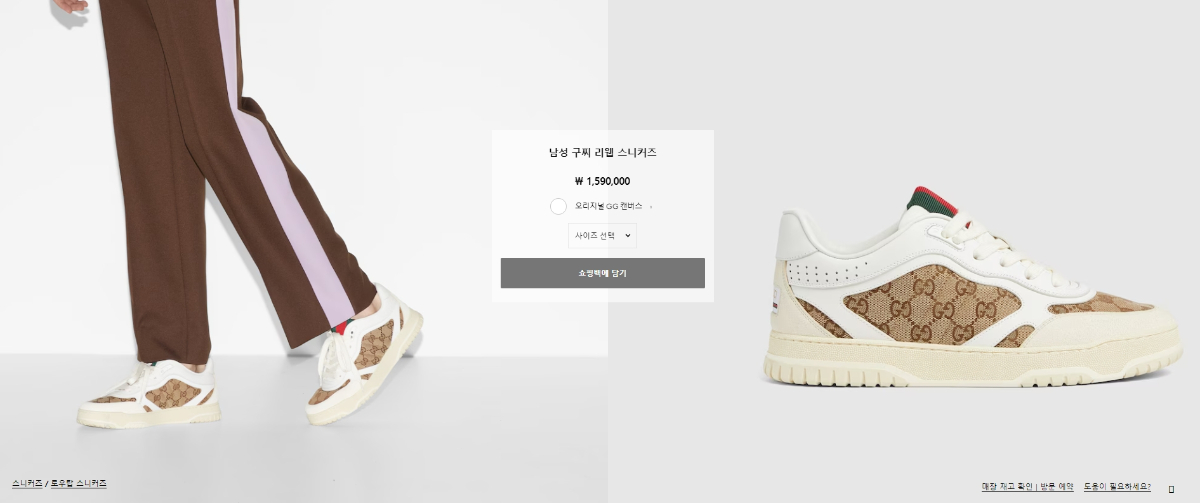
Task: Click the small icon beside the help link
Action: (x=1171, y=489)
